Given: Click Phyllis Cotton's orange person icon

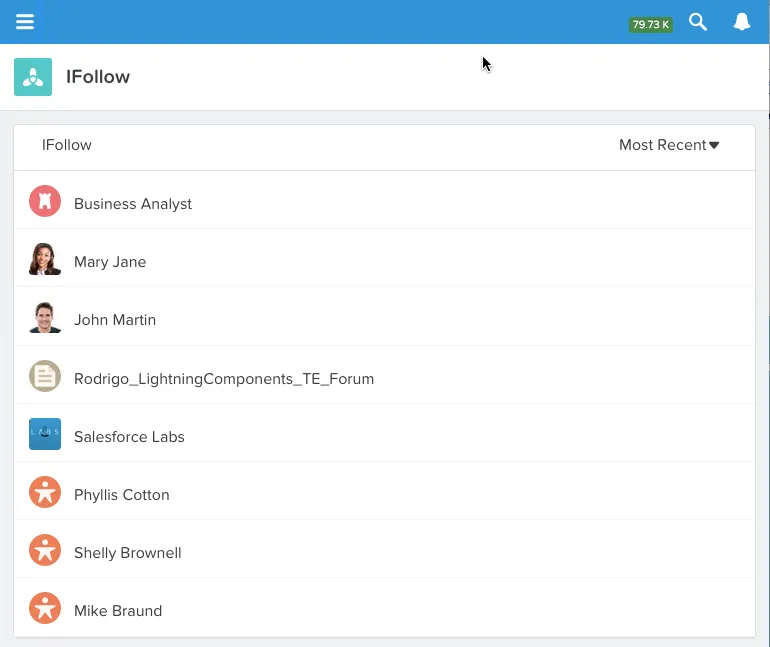Looking at the screenshot, I should [45, 492].
